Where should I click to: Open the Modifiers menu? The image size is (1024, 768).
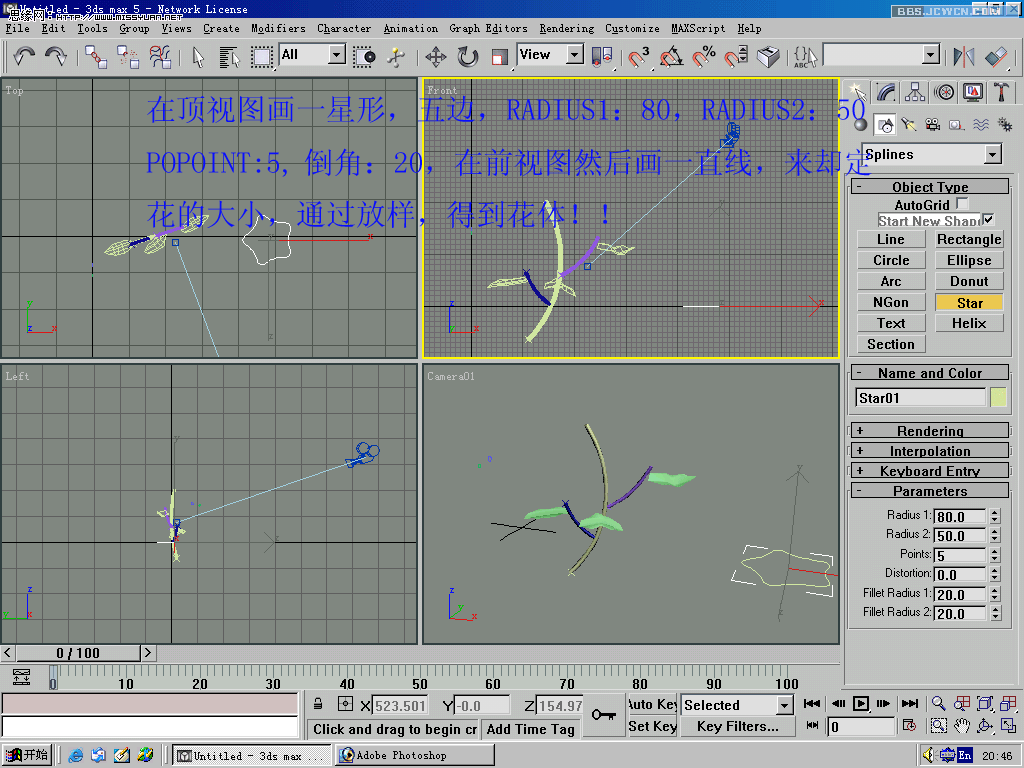pos(278,28)
